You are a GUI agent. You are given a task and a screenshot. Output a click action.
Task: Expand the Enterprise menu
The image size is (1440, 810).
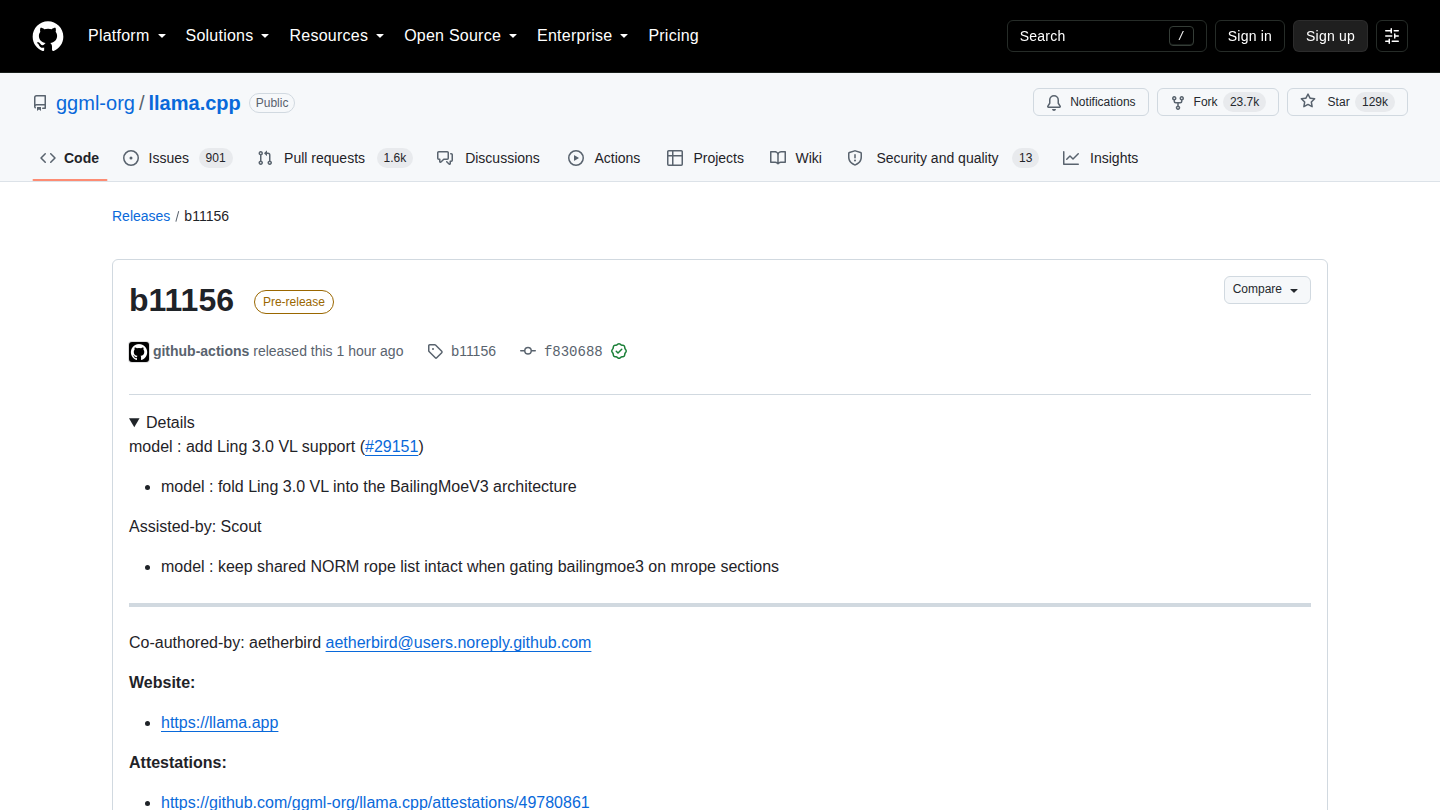(x=582, y=36)
